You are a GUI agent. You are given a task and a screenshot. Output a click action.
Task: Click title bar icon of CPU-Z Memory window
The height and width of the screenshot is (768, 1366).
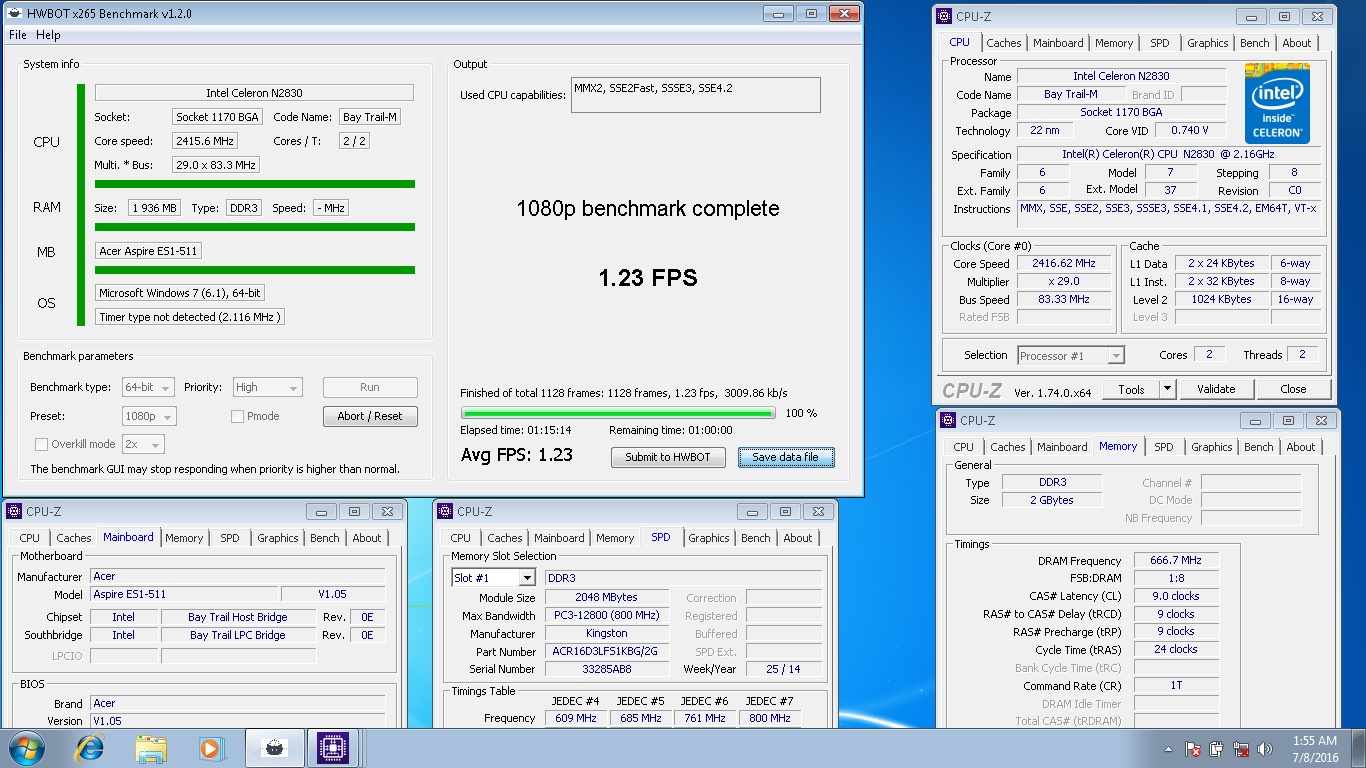pos(947,421)
